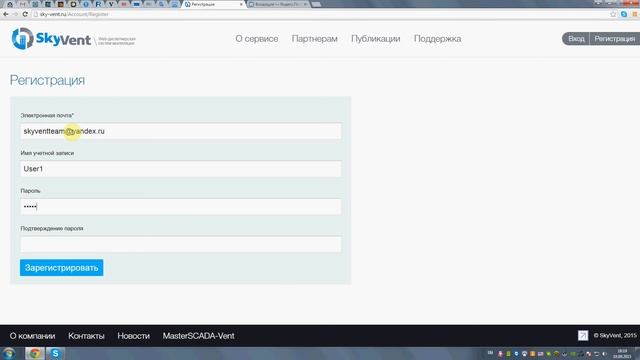Click the Пароль password field

[181, 207]
